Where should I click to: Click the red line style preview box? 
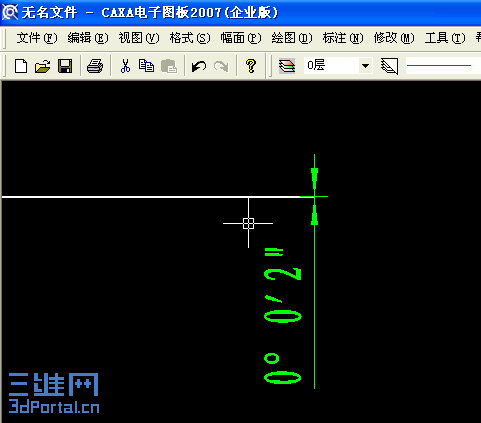click(x=443, y=66)
